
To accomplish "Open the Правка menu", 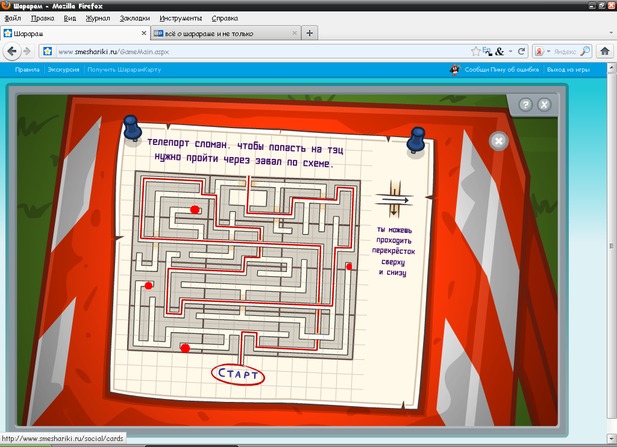I will click(42, 18).
